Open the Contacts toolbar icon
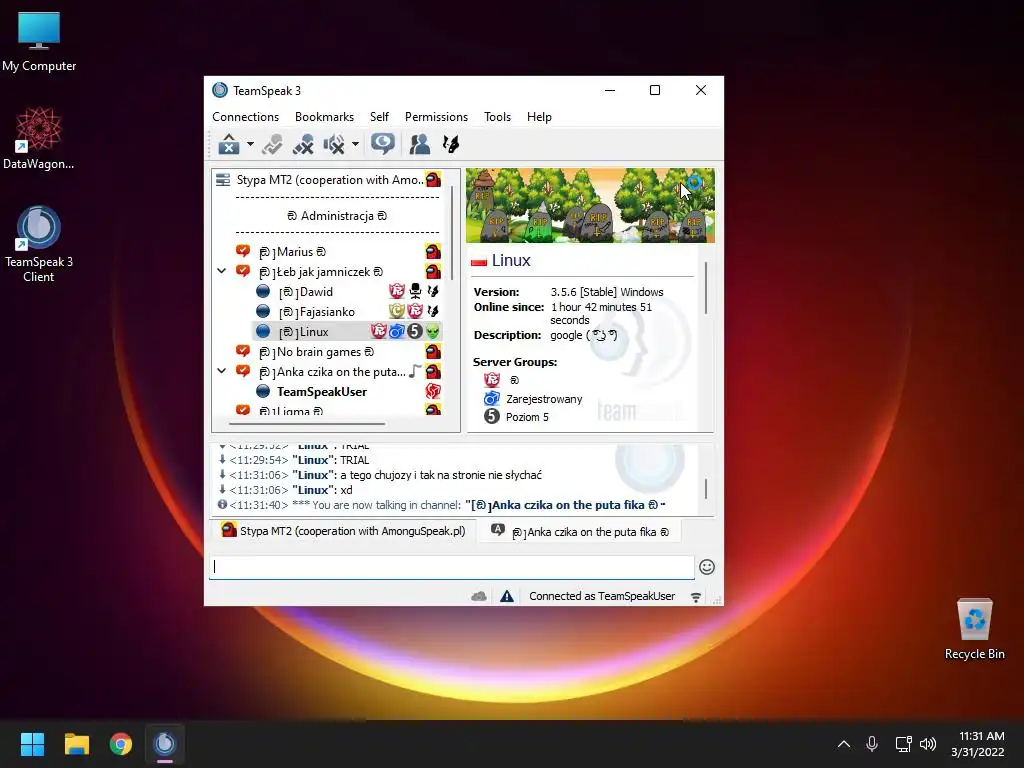This screenshot has width=1024, height=768. click(x=419, y=144)
